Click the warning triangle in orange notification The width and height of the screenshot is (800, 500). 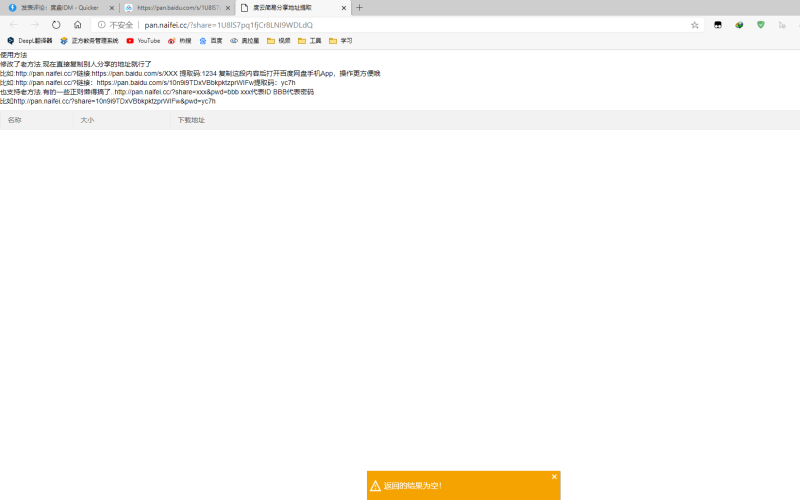[x=376, y=486]
